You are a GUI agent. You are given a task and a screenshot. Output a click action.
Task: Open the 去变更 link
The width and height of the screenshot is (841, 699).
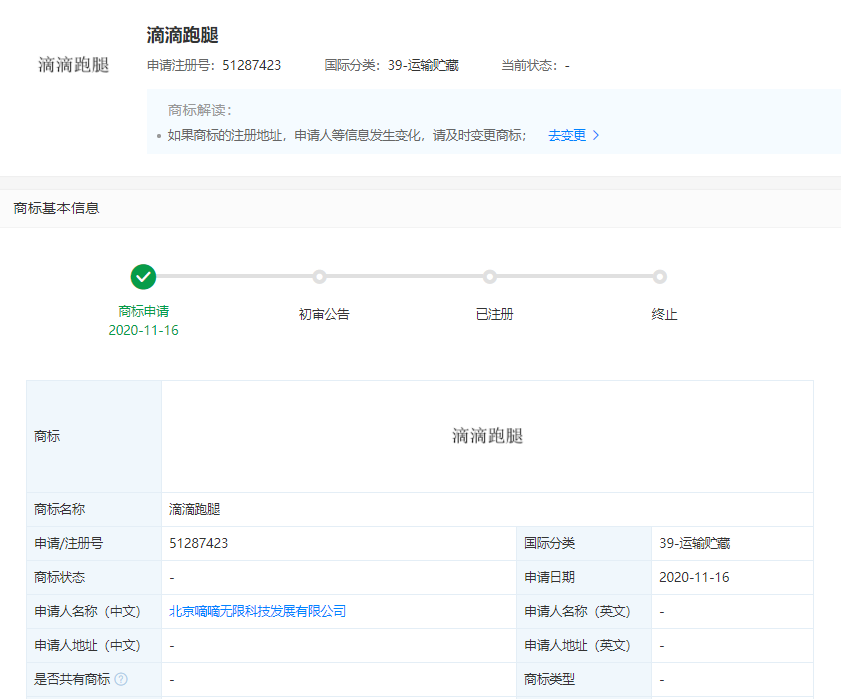tap(567, 136)
